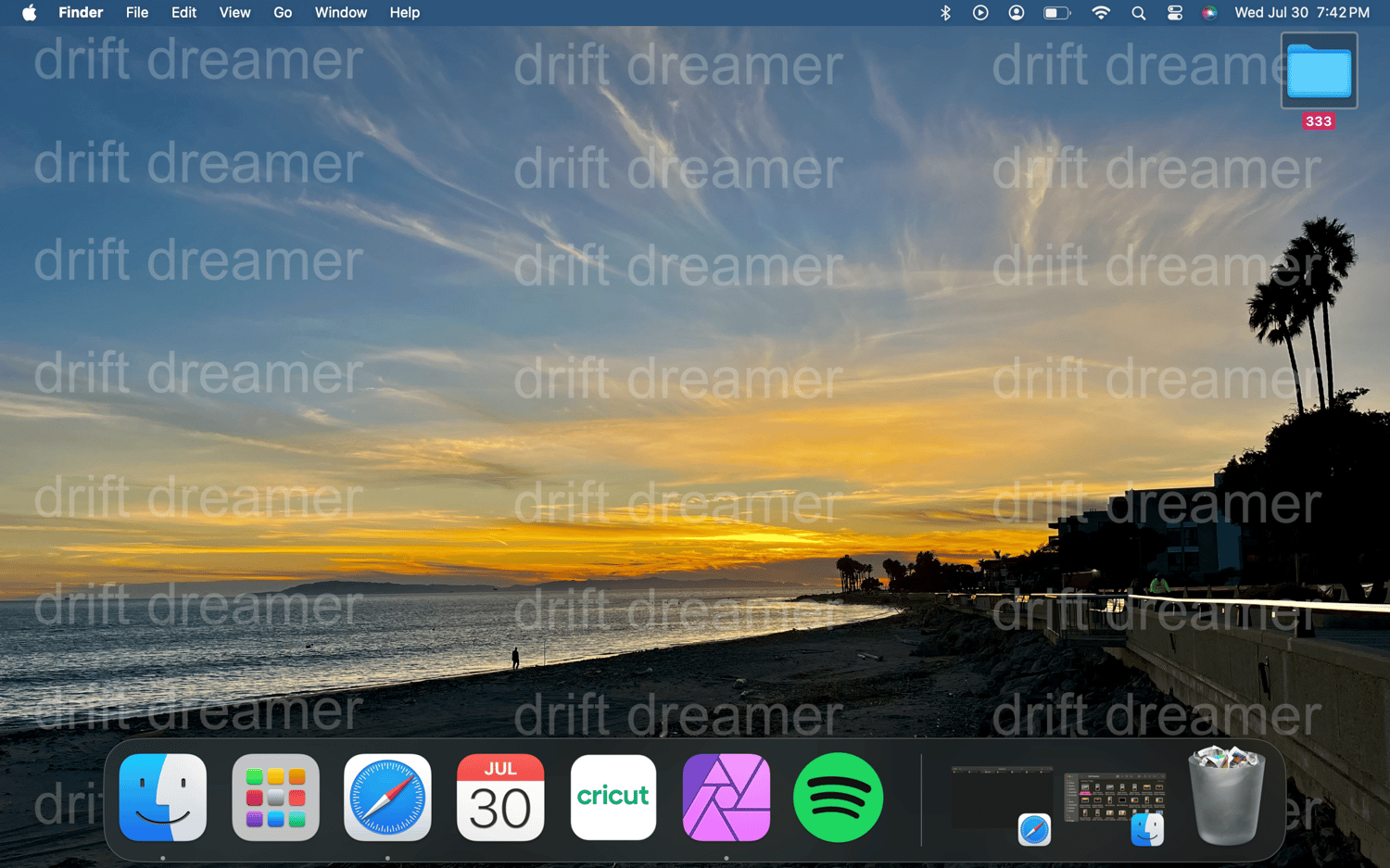Viewport: 1390px width, 868px height.
Task: Open Spotlight search magnifier
Action: (1139, 13)
